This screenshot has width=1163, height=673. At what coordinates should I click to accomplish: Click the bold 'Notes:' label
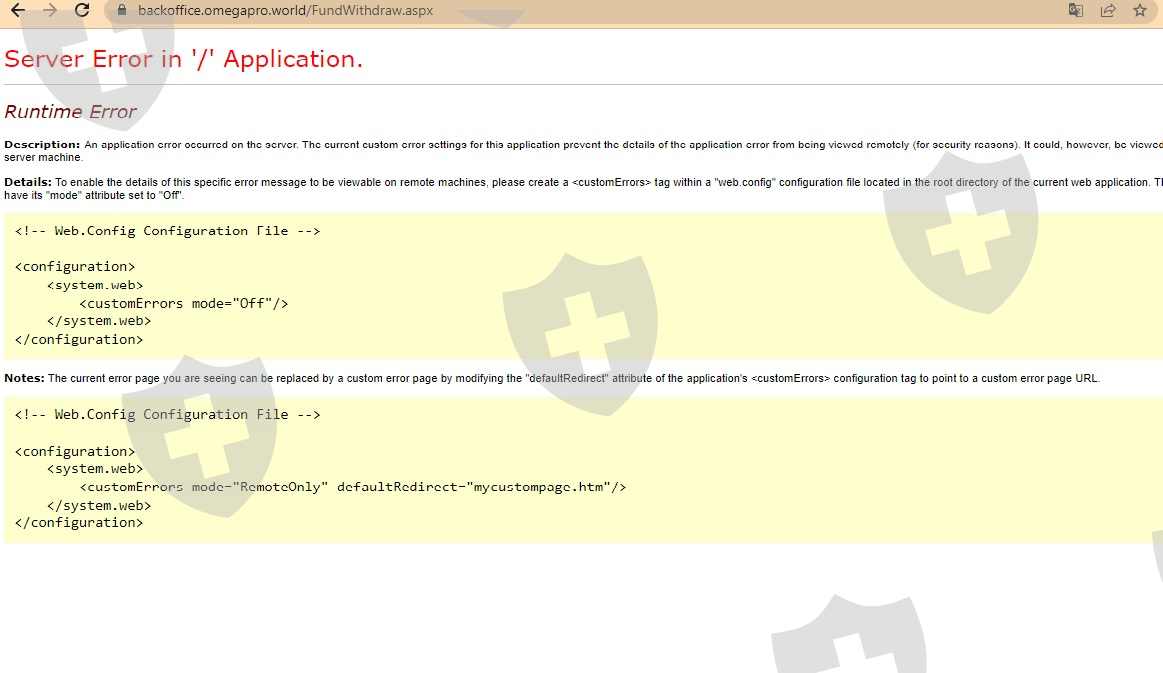(x=24, y=379)
